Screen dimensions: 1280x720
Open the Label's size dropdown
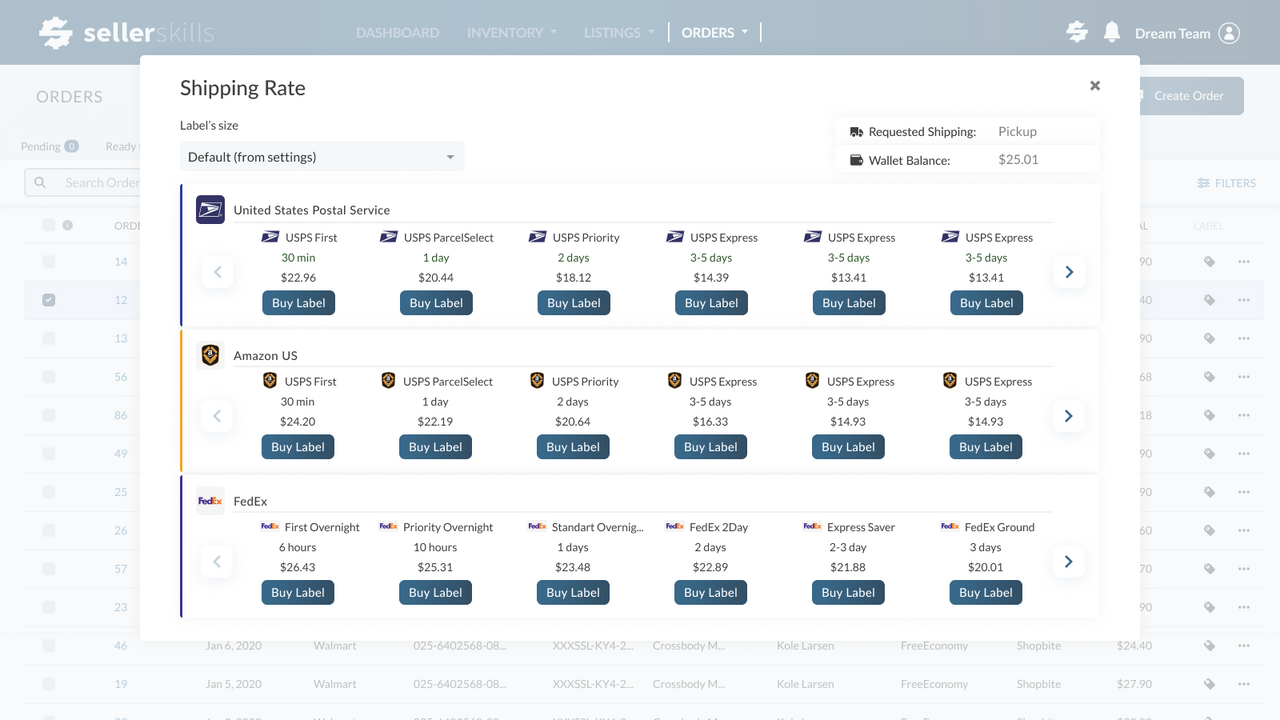322,157
